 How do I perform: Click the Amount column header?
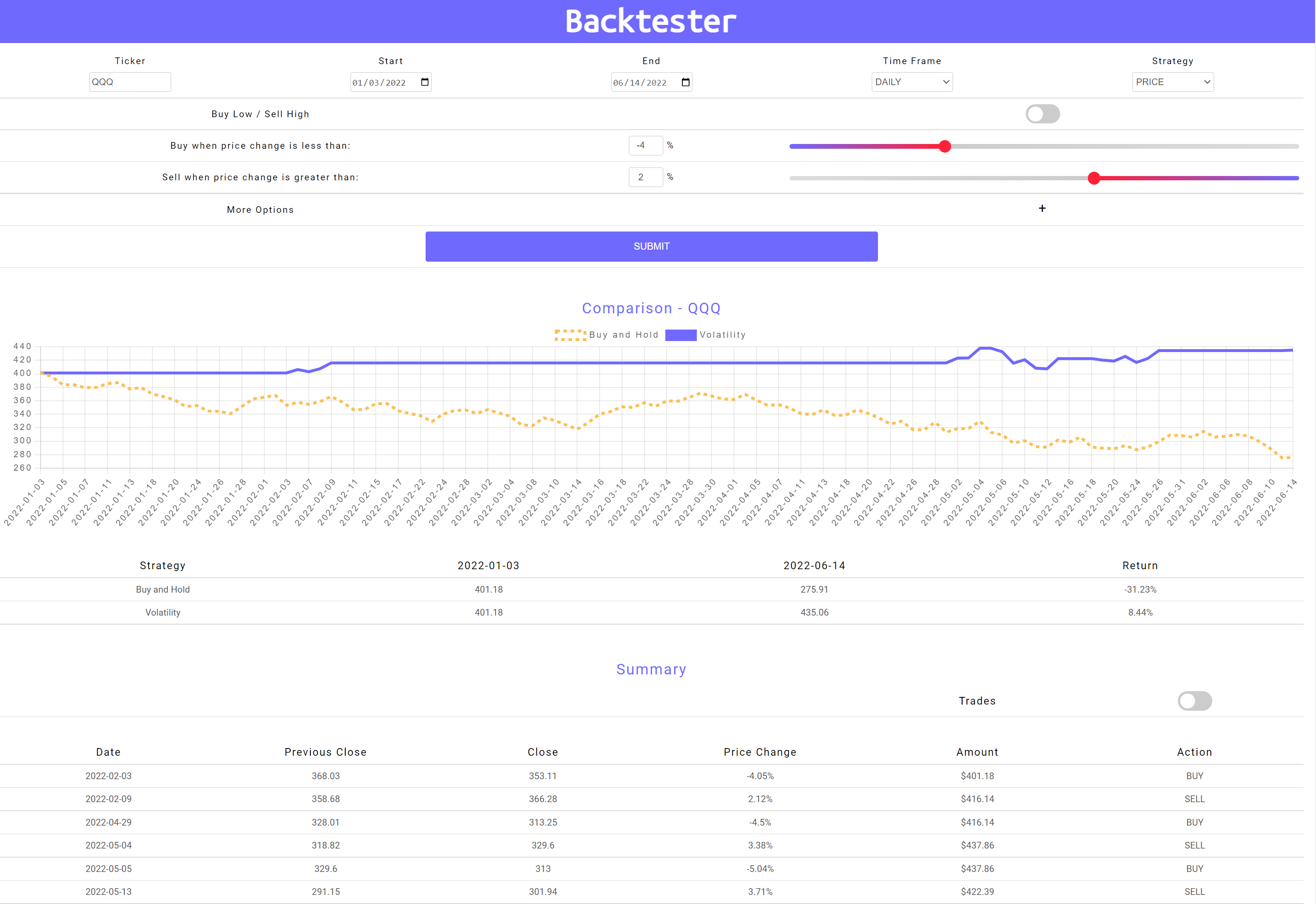click(x=977, y=752)
